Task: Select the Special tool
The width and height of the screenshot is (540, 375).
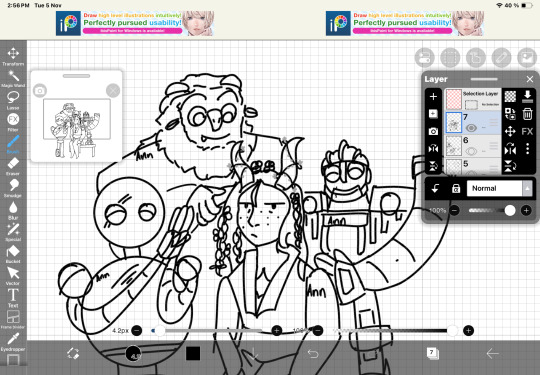Action: (13, 232)
